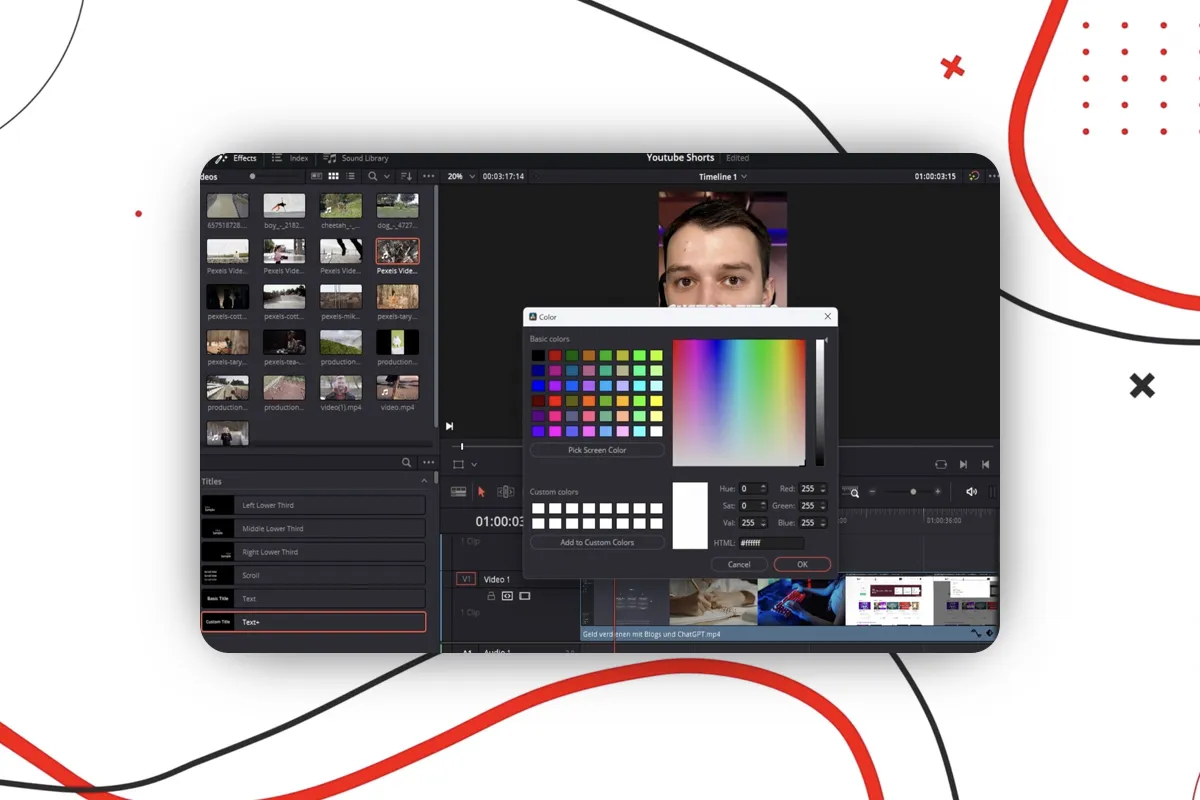The width and height of the screenshot is (1200, 800).
Task: Toggle the Video 1 track enable icon
Action: click(x=524, y=596)
